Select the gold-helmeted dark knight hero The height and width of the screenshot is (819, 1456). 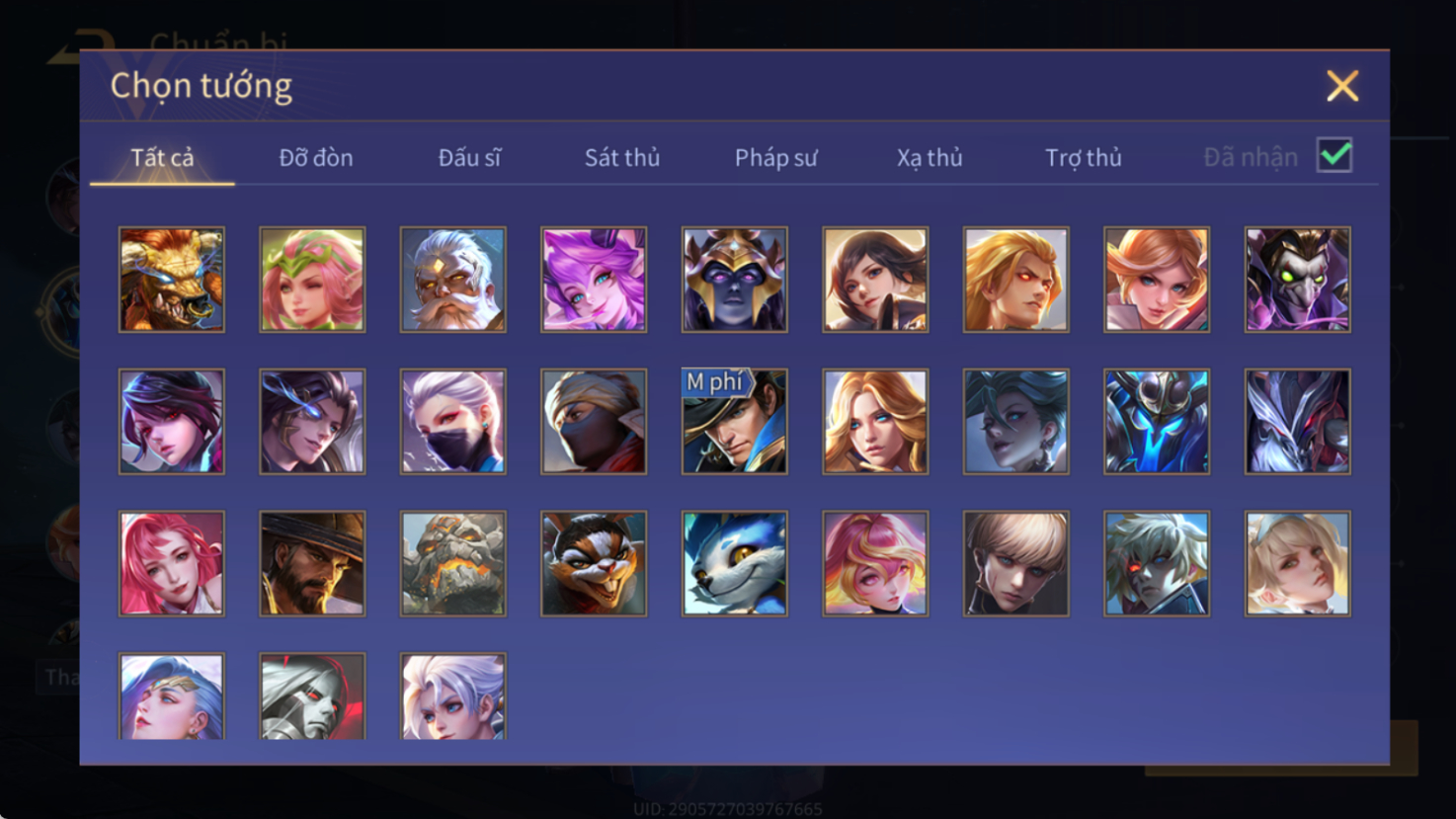pos(735,280)
